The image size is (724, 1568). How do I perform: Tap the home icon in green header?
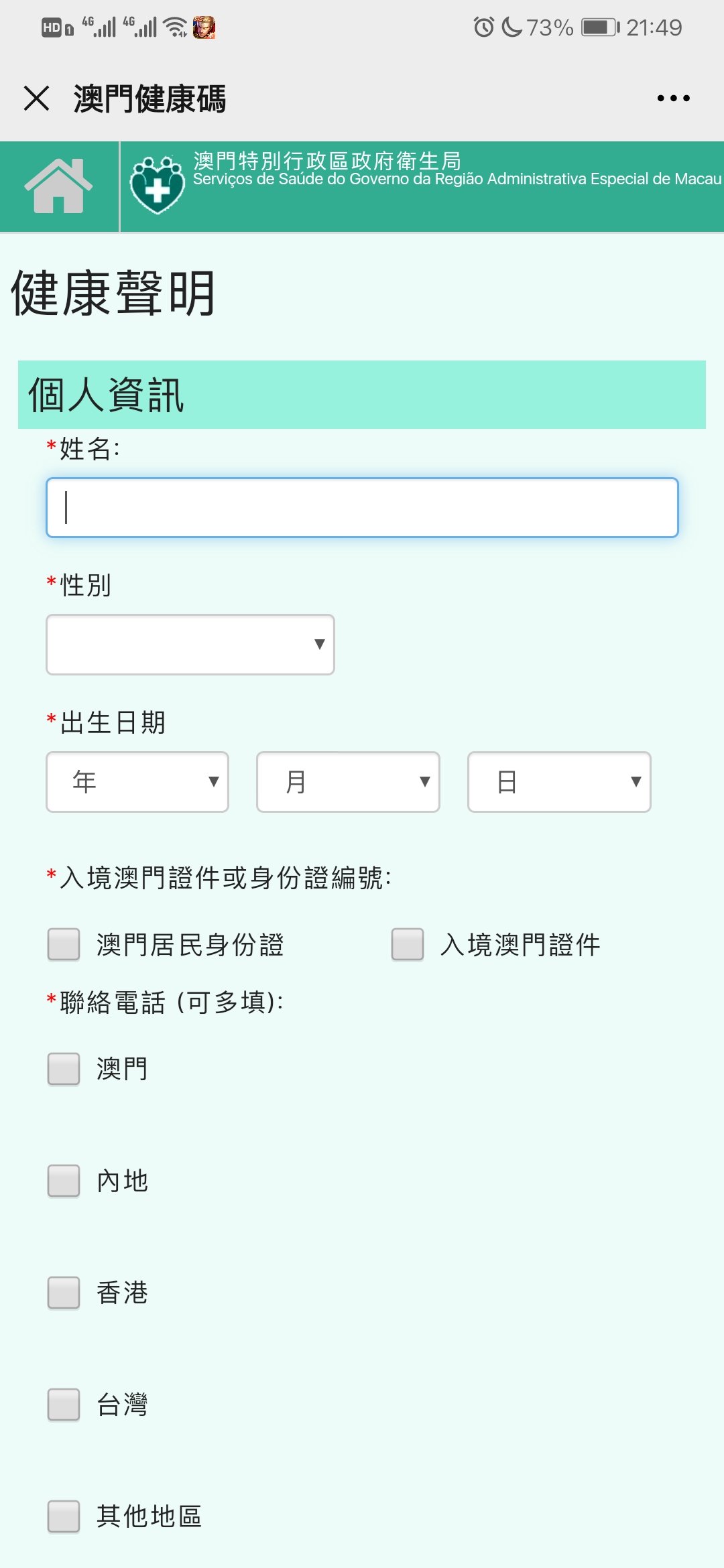[58, 186]
